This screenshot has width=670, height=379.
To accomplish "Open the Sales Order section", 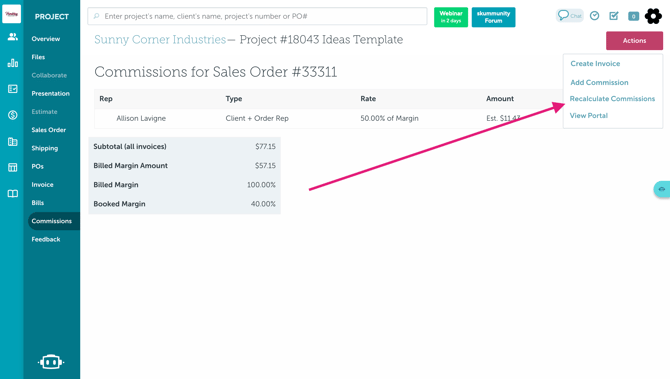I will pyautogui.click(x=49, y=130).
